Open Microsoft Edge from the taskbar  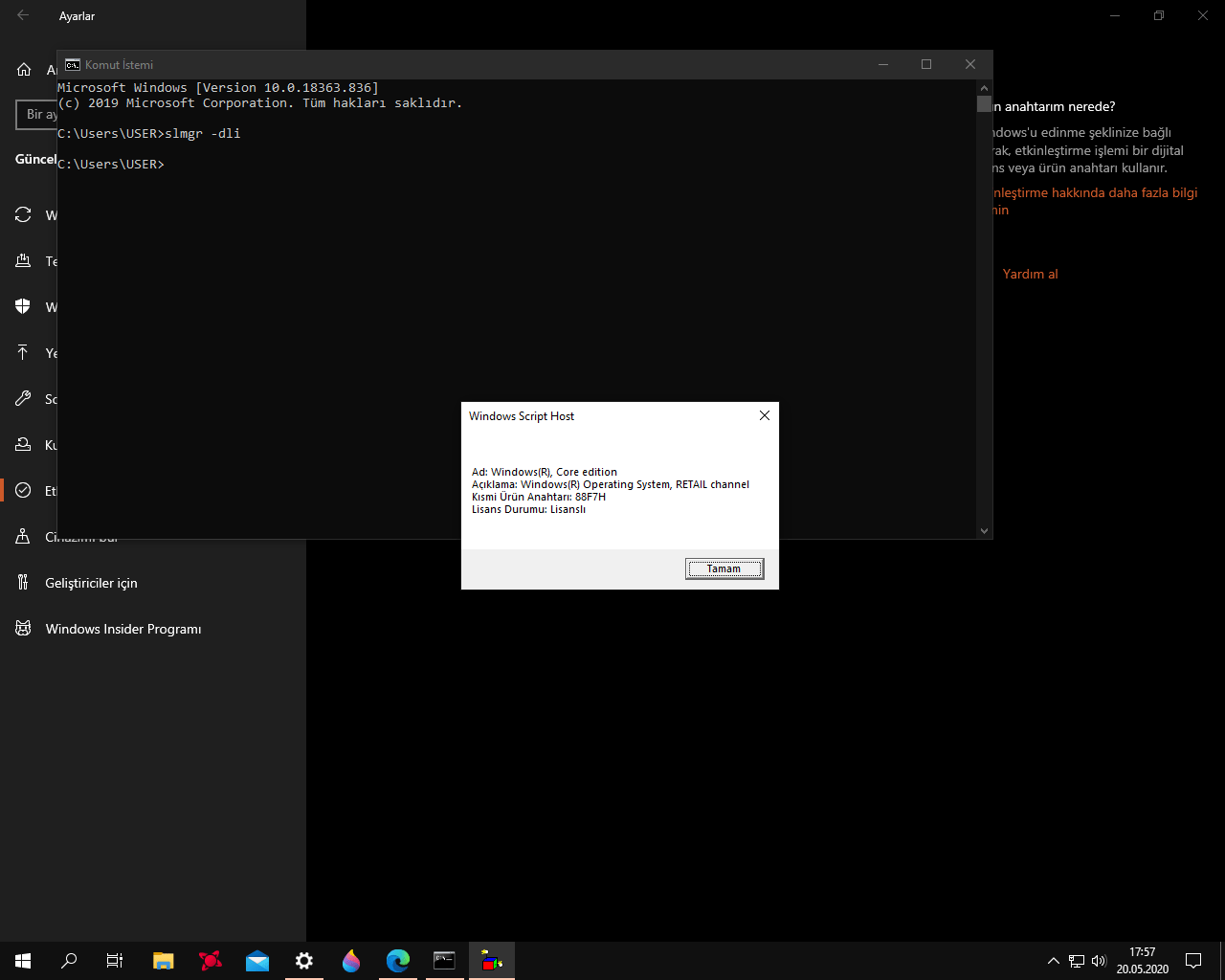398,961
